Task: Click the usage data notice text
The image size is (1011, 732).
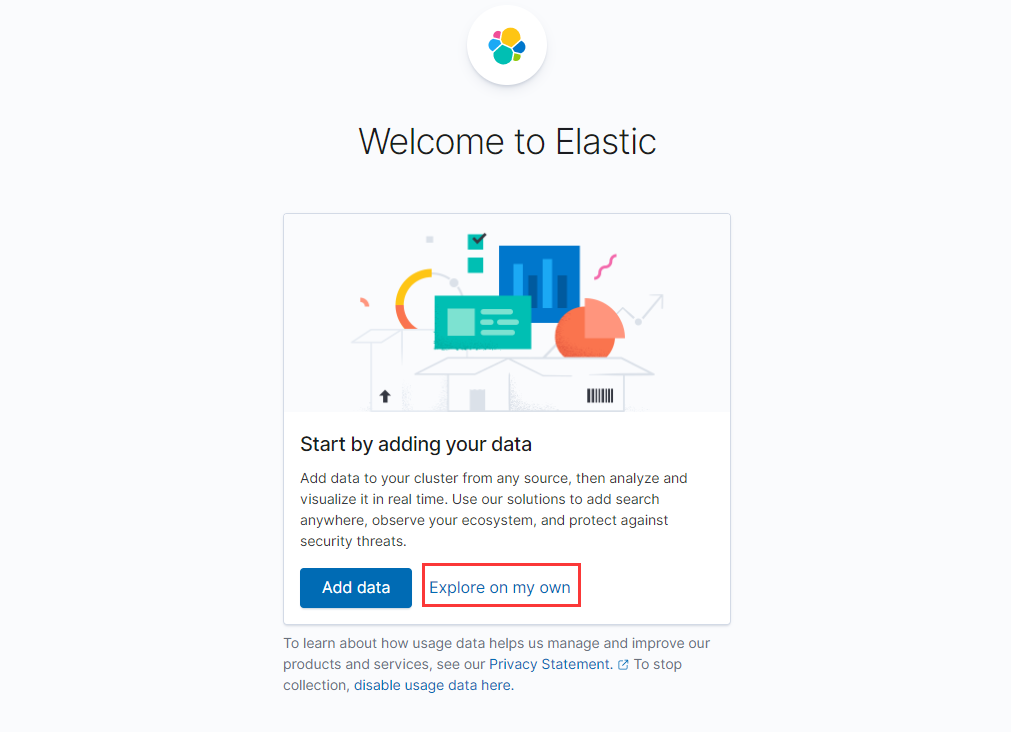Action: point(496,643)
